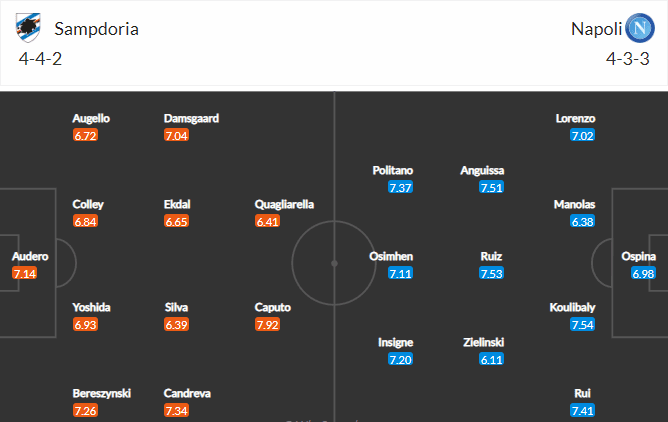The height and width of the screenshot is (422, 668).
Task: Click the Napoli club logo icon
Action: pos(639,28)
